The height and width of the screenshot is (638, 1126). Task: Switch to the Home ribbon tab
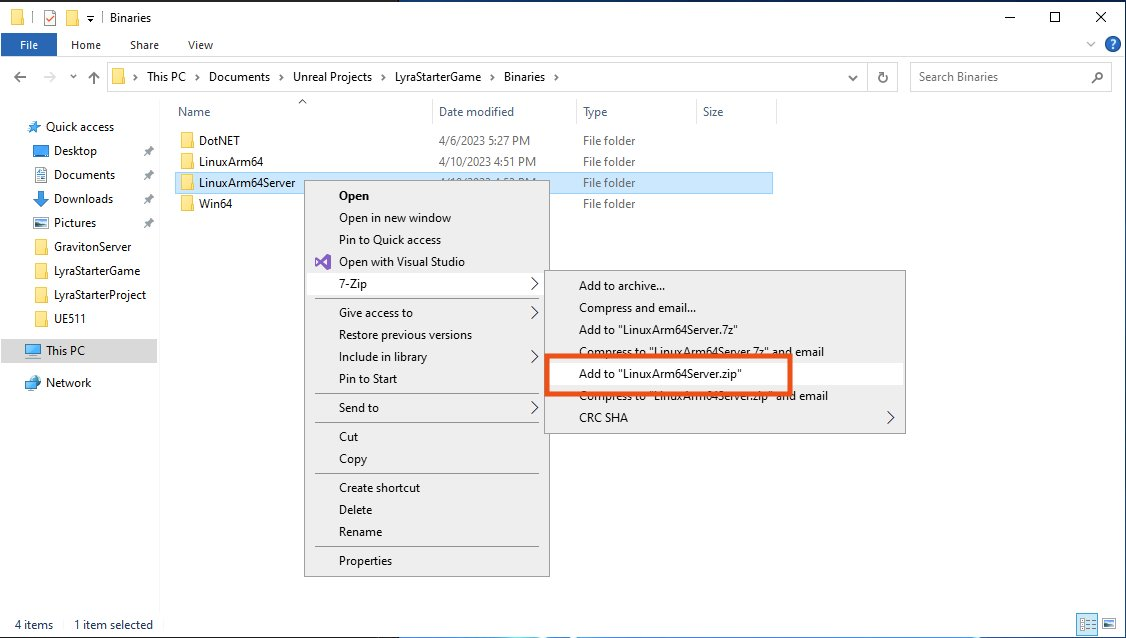[85, 45]
